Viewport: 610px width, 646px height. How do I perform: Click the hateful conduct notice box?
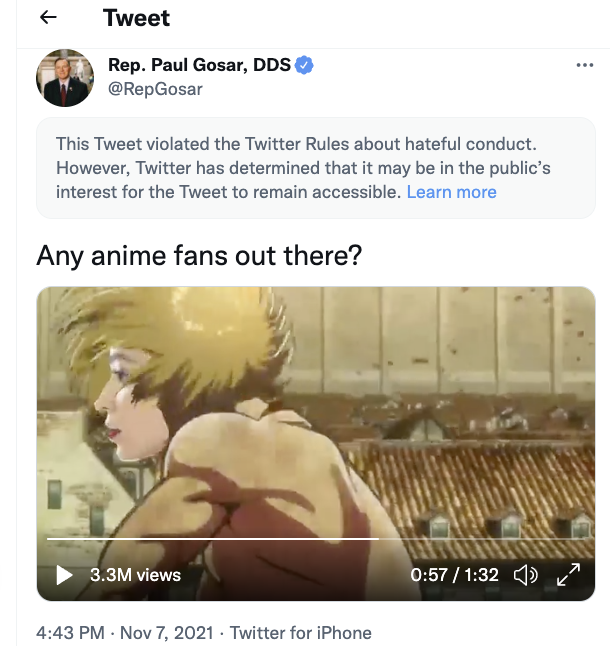[x=316, y=168]
